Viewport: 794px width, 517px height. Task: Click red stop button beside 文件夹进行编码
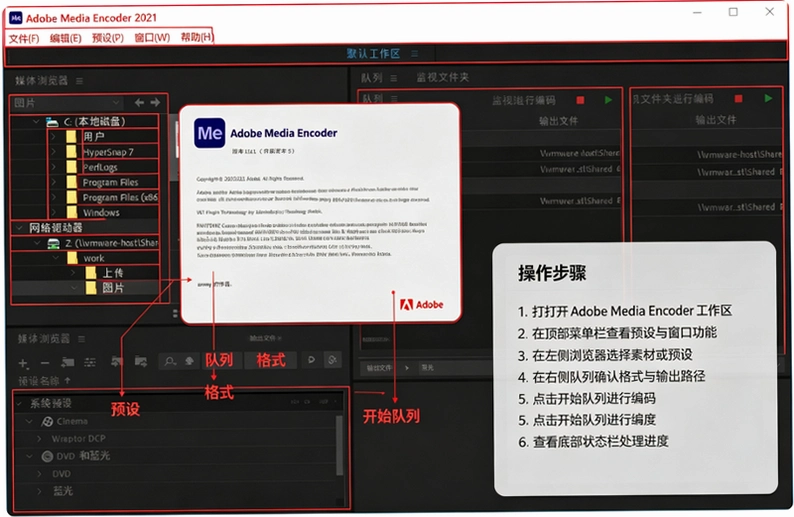click(x=738, y=98)
